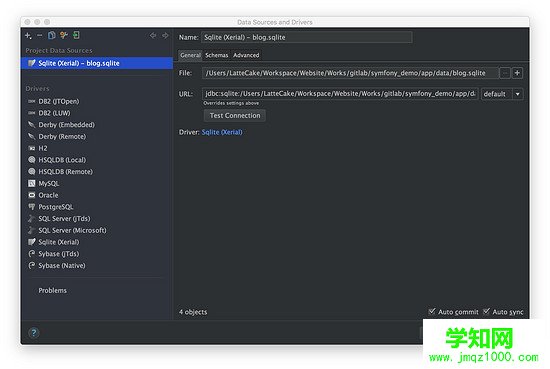This screenshot has height=369, width=550.
Task: Select DB2 (JTOpen) driver
Action: click(x=59, y=101)
